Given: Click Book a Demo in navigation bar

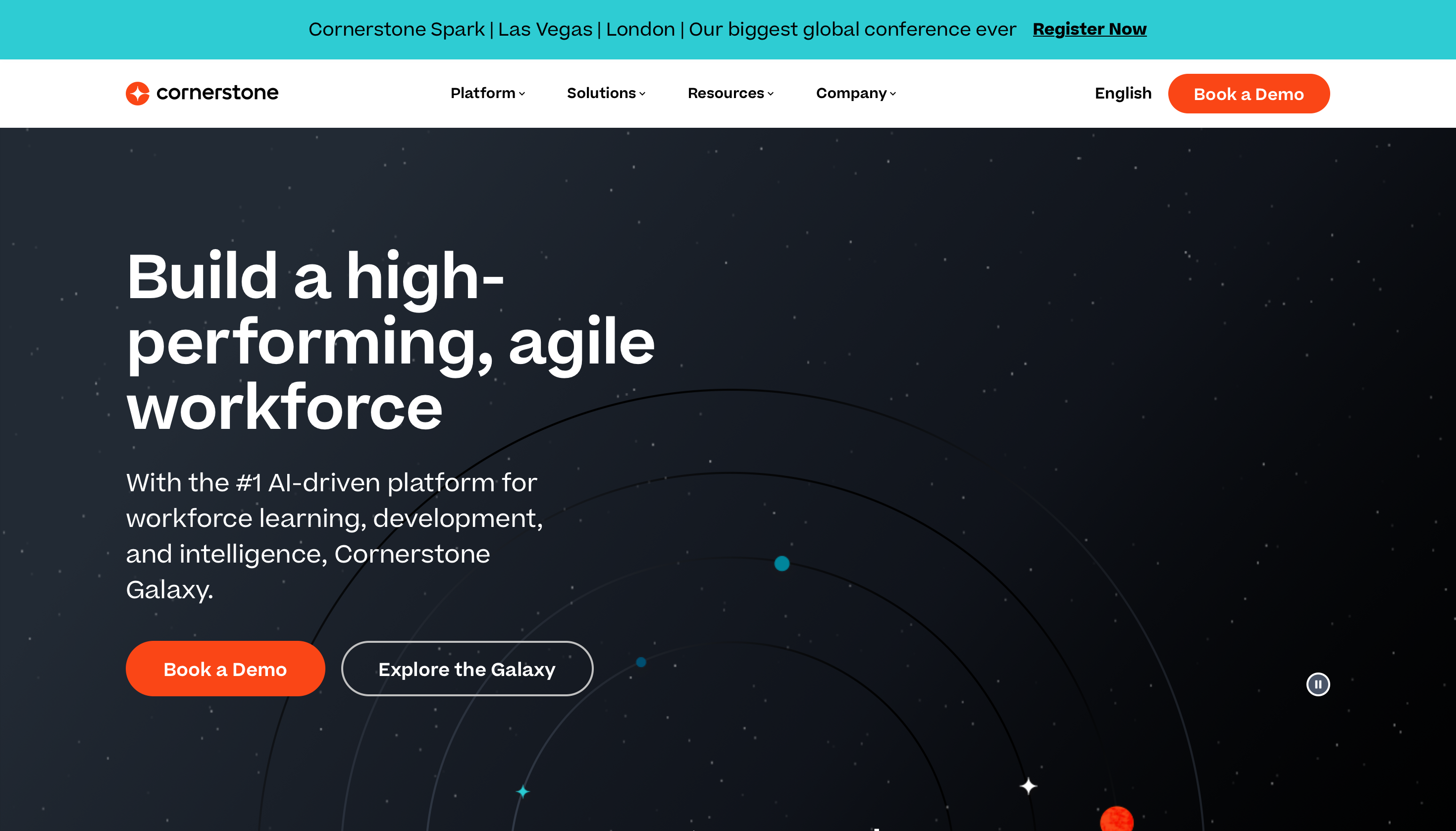Looking at the screenshot, I should click(1248, 94).
